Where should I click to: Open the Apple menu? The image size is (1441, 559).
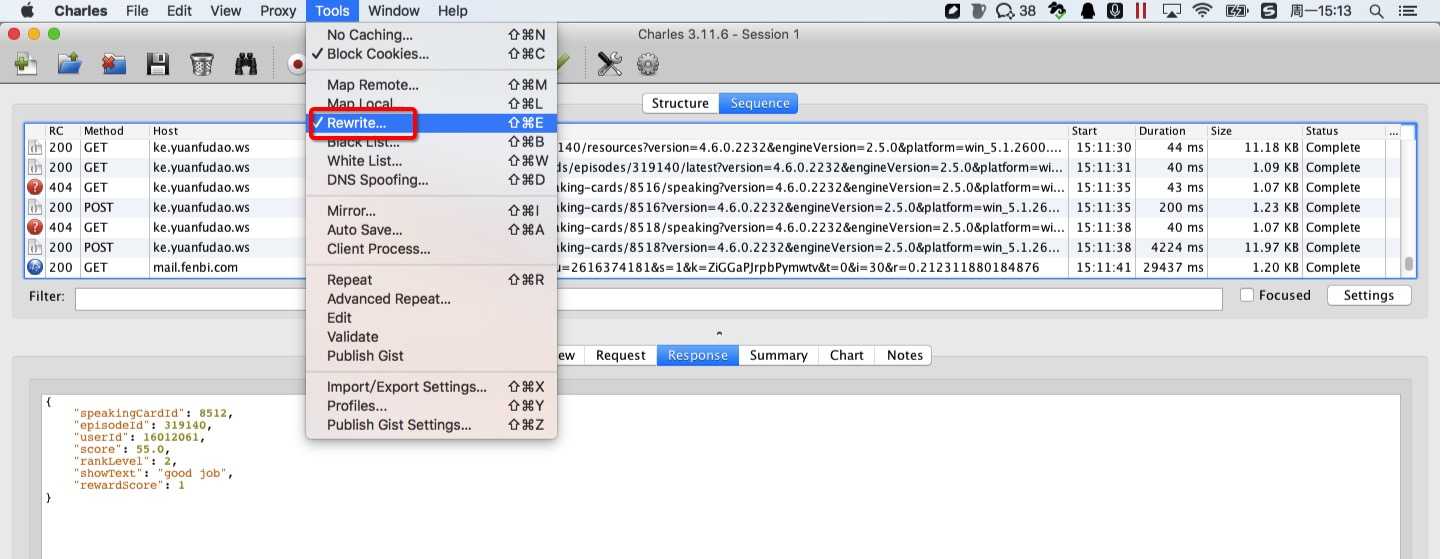pyautogui.click(x=27, y=11)
